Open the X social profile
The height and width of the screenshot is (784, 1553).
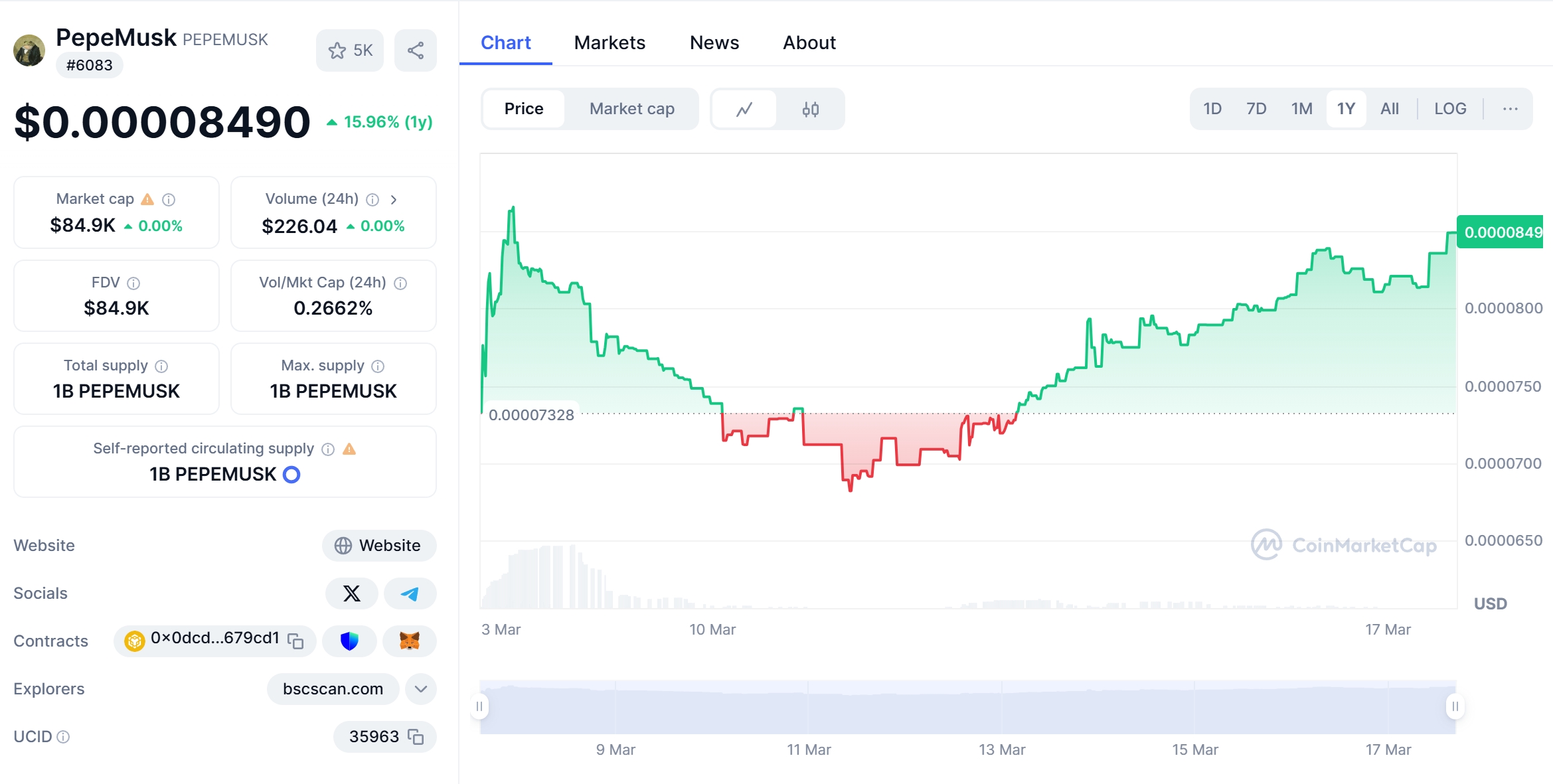[351, 593]
